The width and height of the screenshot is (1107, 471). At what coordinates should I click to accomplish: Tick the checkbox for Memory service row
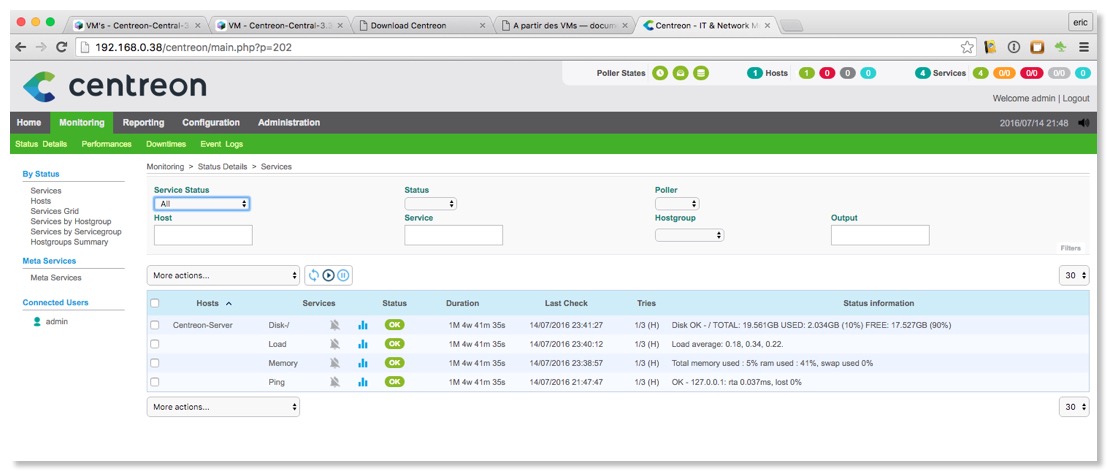point(154,363)
